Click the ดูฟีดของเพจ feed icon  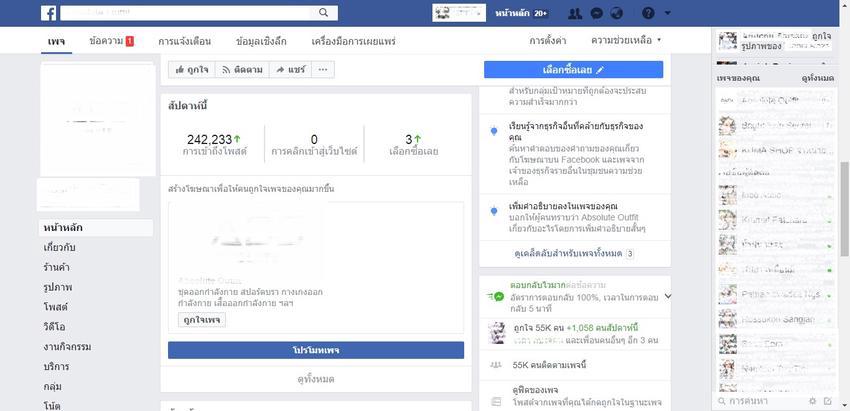[x=495, y=402]
